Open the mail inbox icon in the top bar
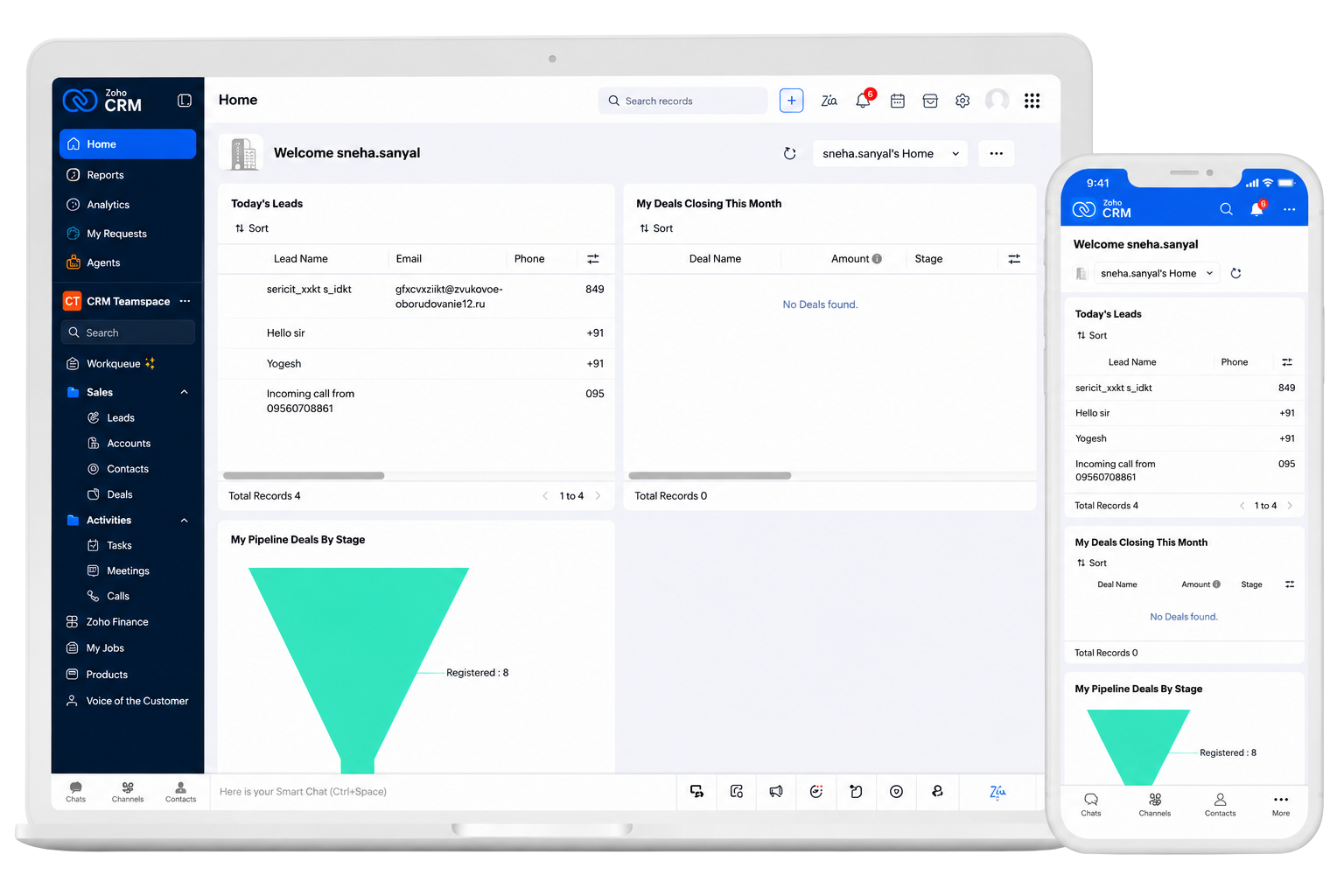The width and height of the screenshot is (1344, 896). [930, 101]
